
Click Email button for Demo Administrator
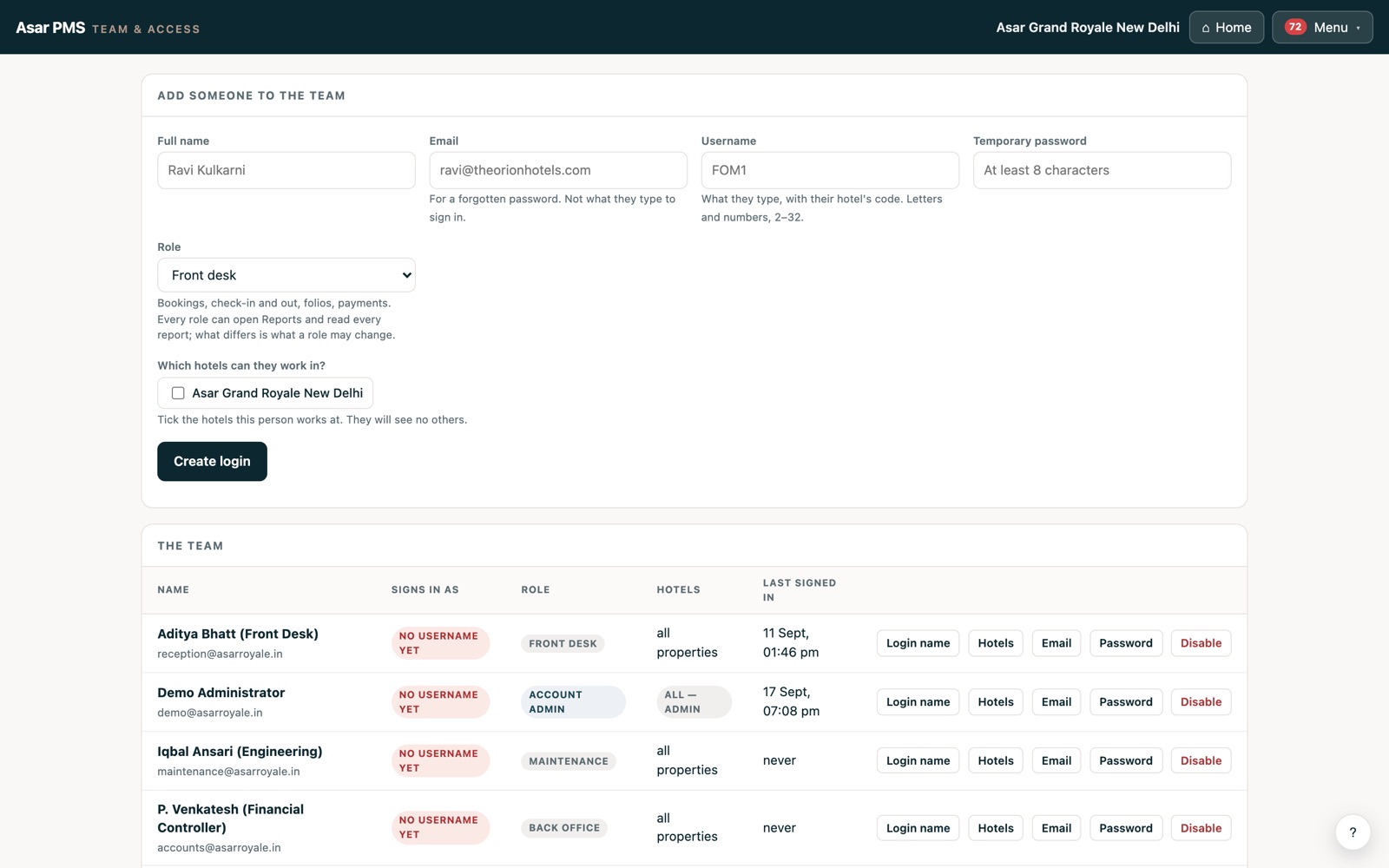[1057, 702]
